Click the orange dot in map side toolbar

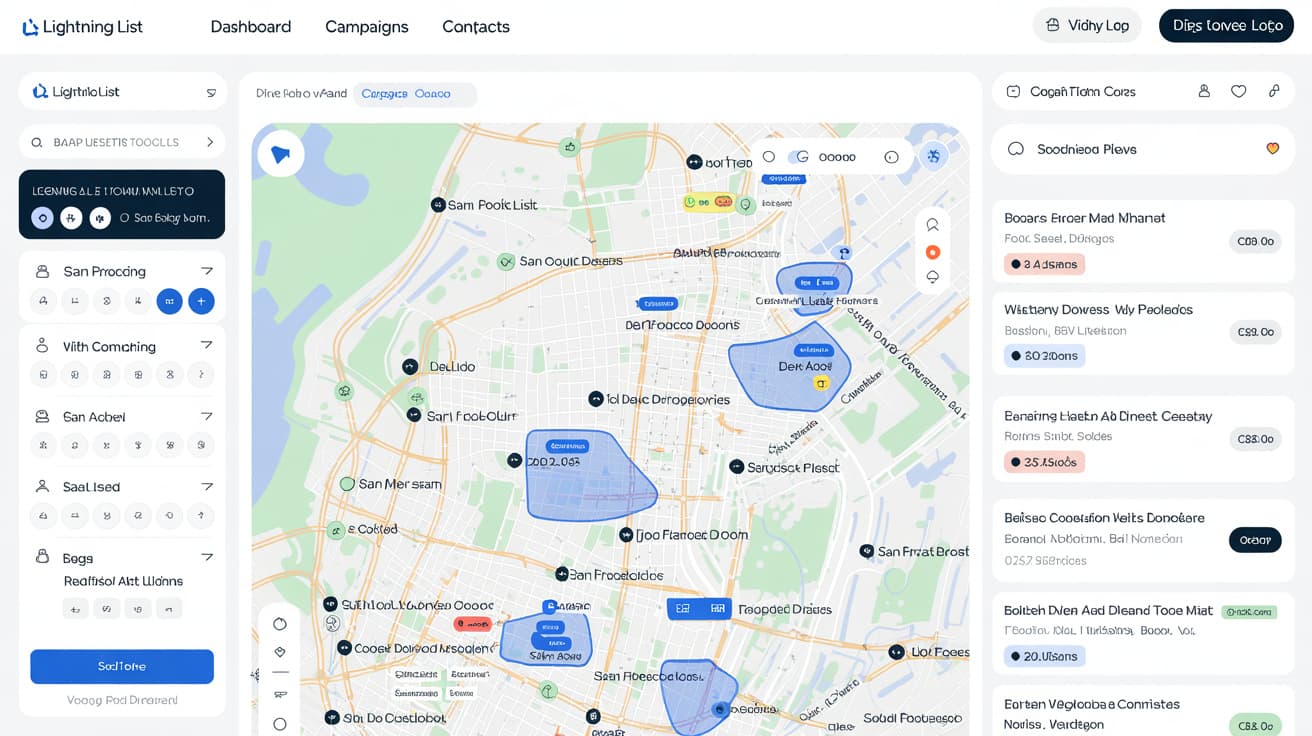[932, 252]
